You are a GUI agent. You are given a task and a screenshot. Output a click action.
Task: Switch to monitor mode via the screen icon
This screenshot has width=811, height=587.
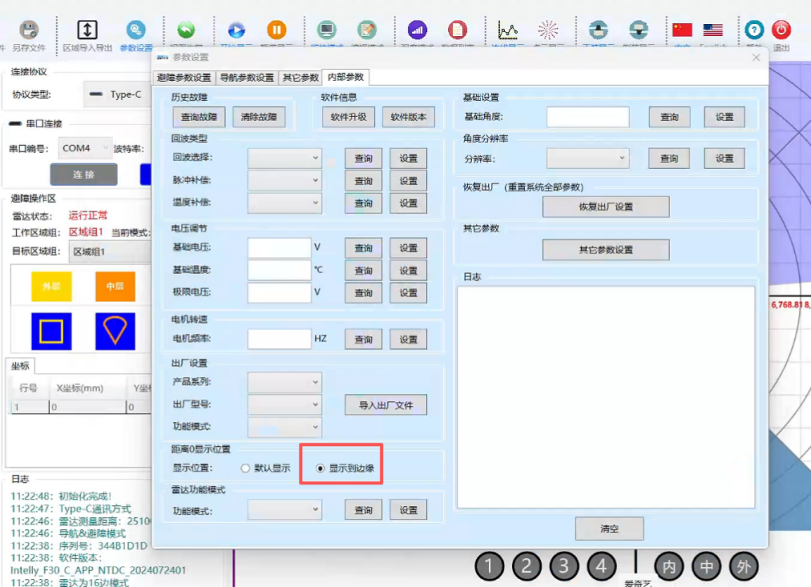pos(327,30)
